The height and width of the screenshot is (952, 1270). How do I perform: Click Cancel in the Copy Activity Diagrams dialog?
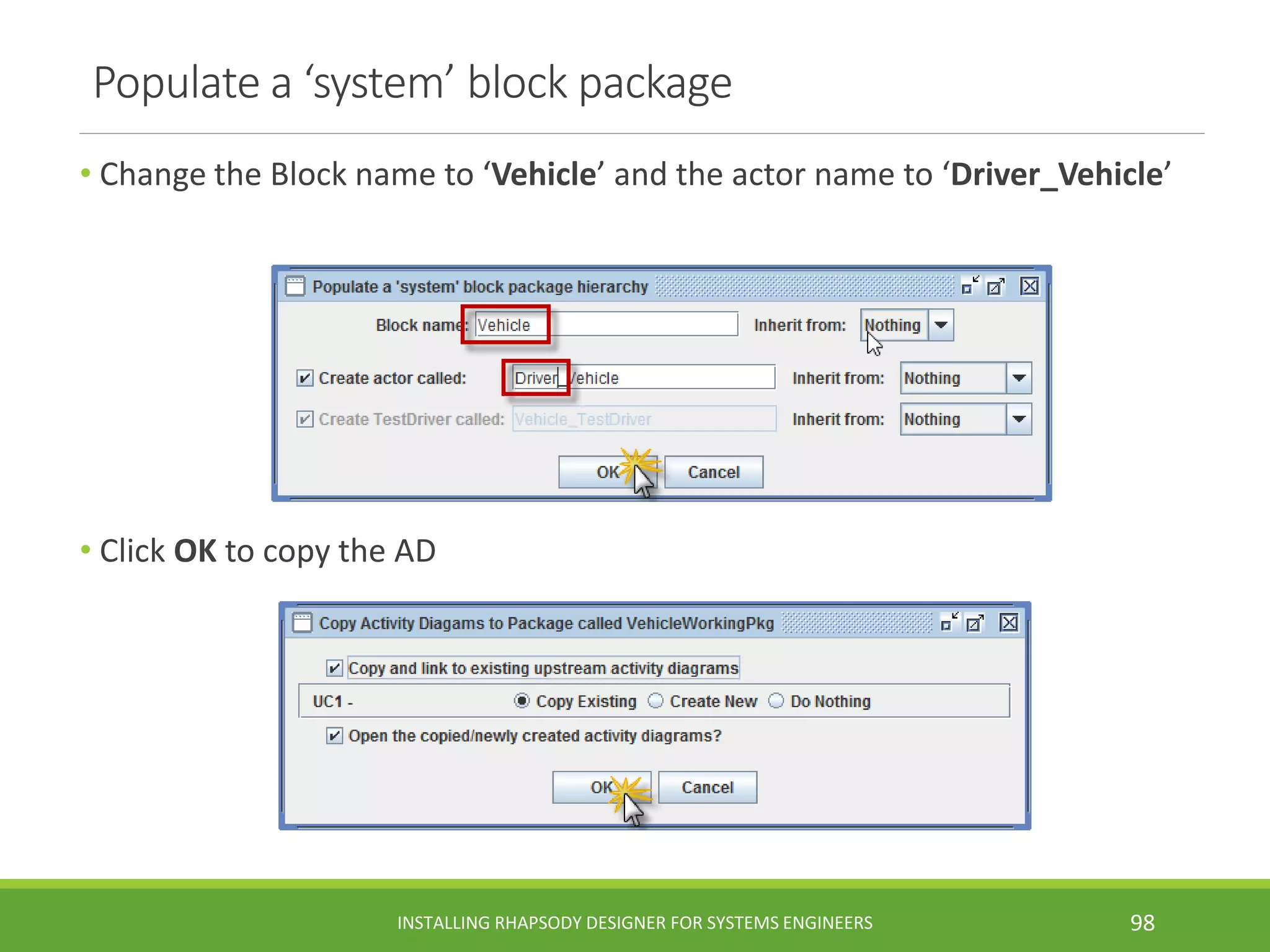click(708, 787)
